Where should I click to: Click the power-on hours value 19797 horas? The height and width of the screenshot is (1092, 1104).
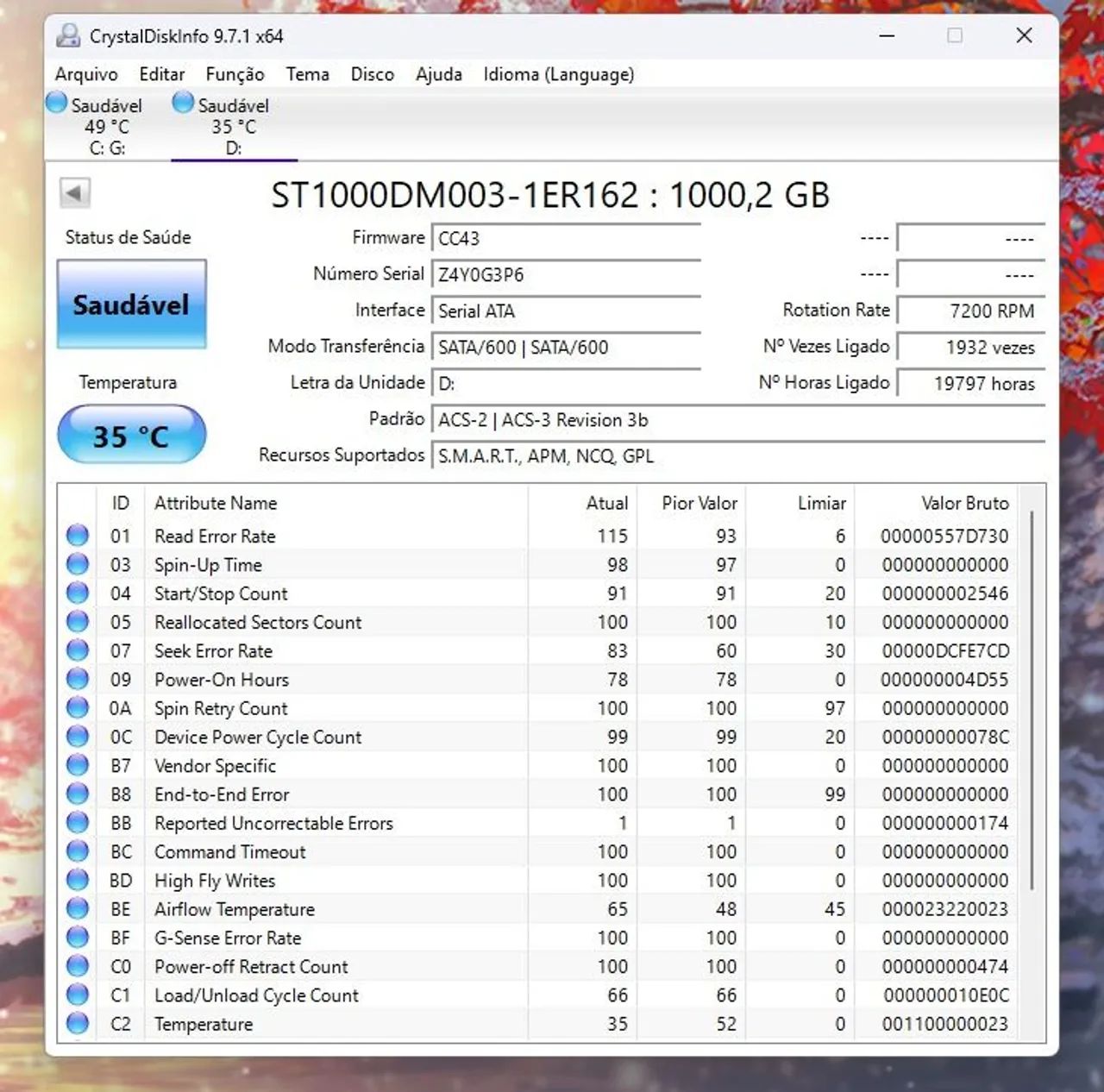(x=971, y=383)
